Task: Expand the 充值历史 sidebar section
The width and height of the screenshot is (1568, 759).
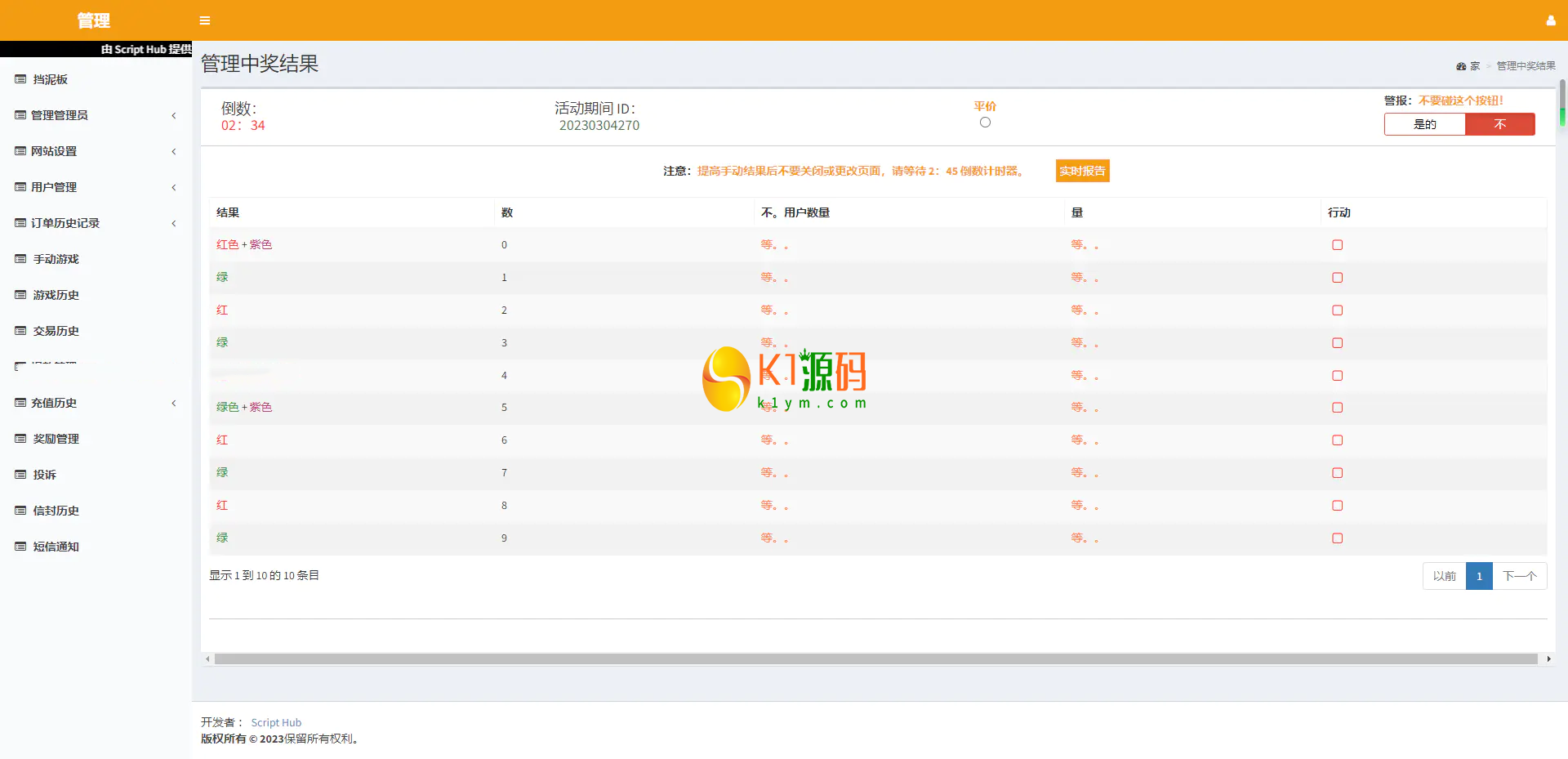Action: 173,403
